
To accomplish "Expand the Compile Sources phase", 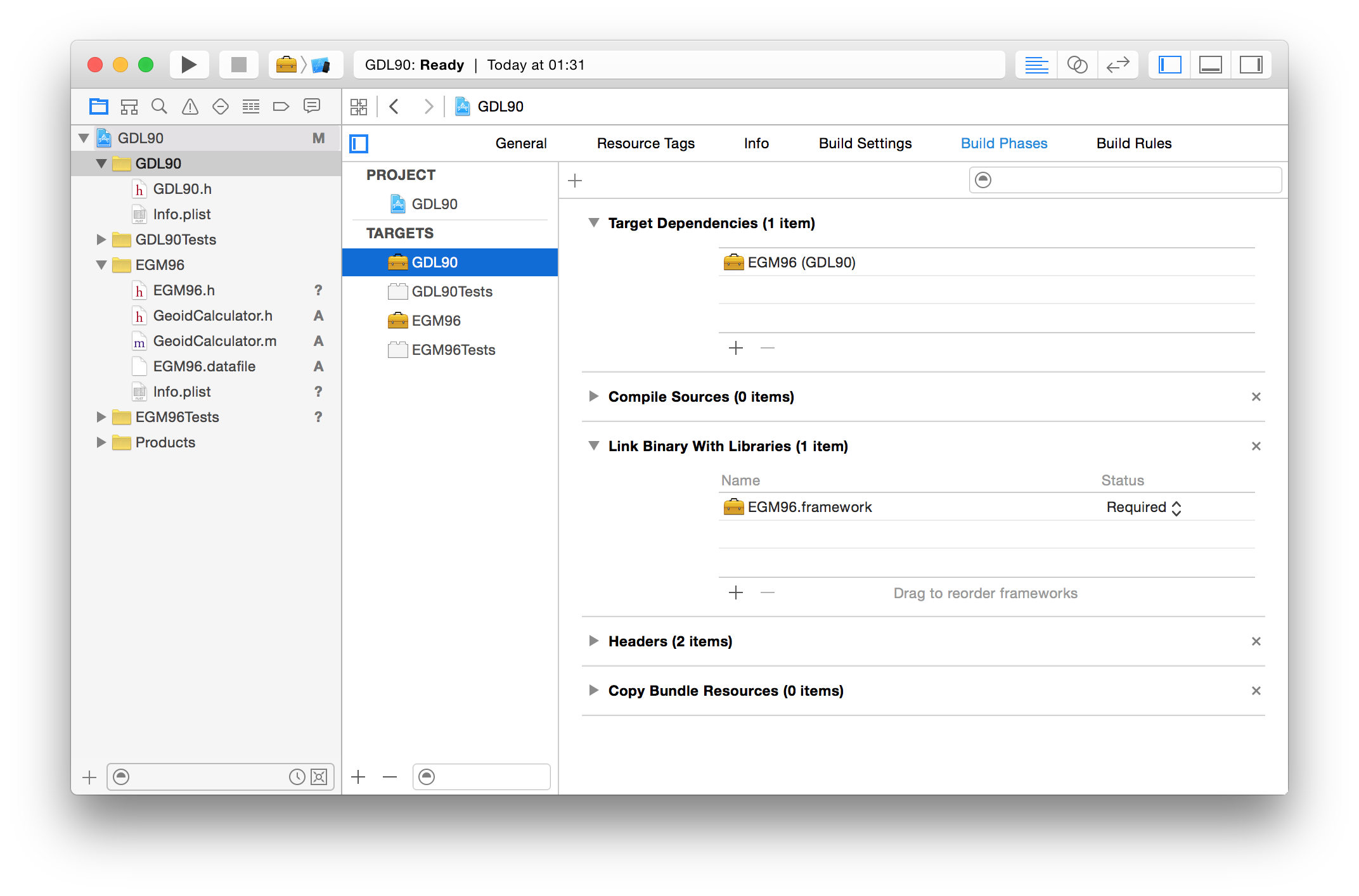I will coord(593,397).
